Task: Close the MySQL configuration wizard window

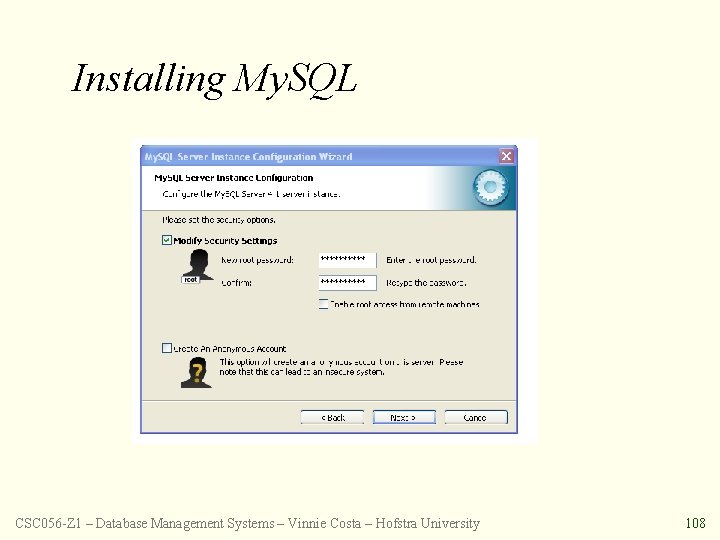Action: (506, 156)
